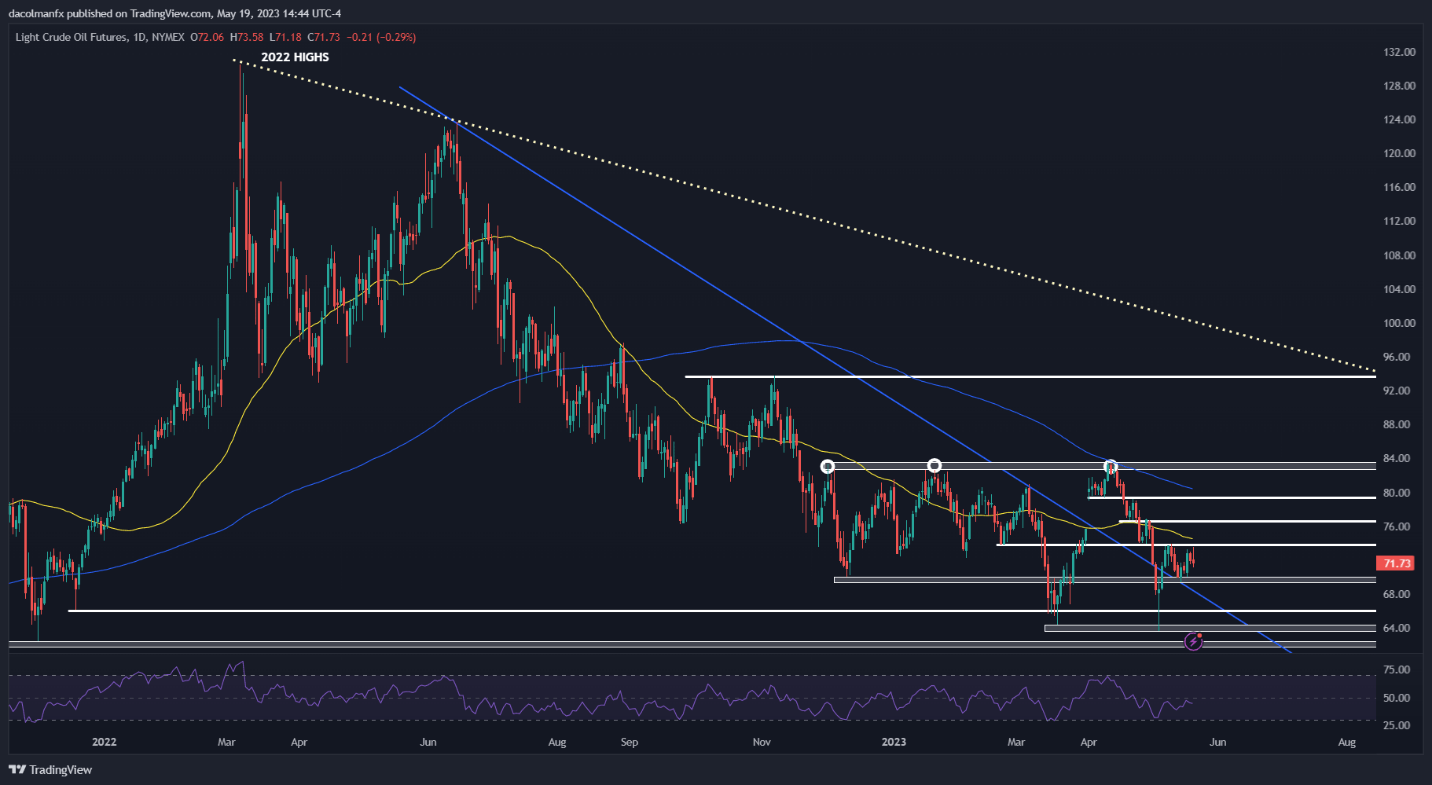Click the 128.00 price axis label
Image resolution: width=1432 pixels, height=785 pixels.
coord(1400,86)
